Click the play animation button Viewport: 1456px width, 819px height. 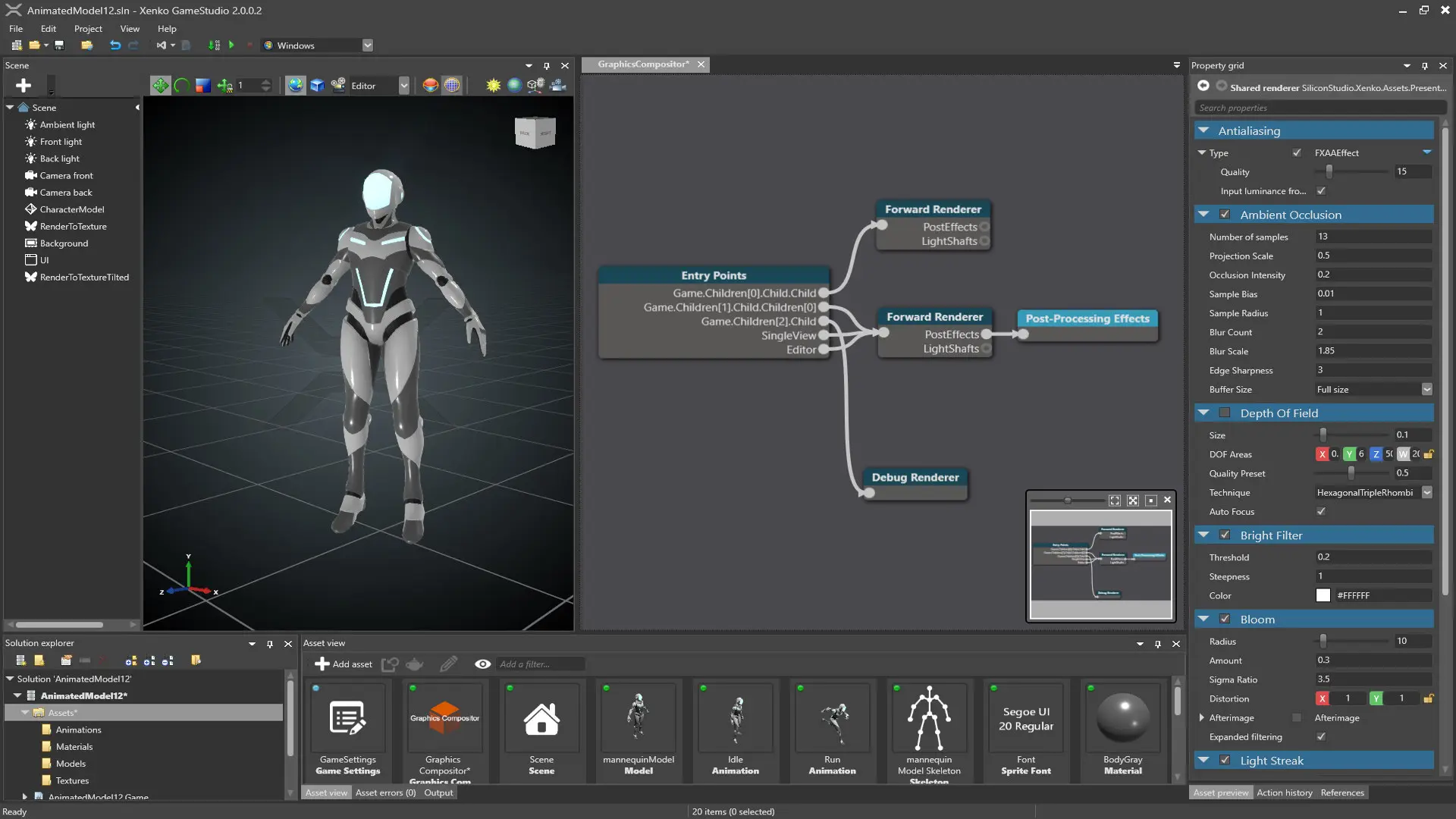(x=231, y=46)
